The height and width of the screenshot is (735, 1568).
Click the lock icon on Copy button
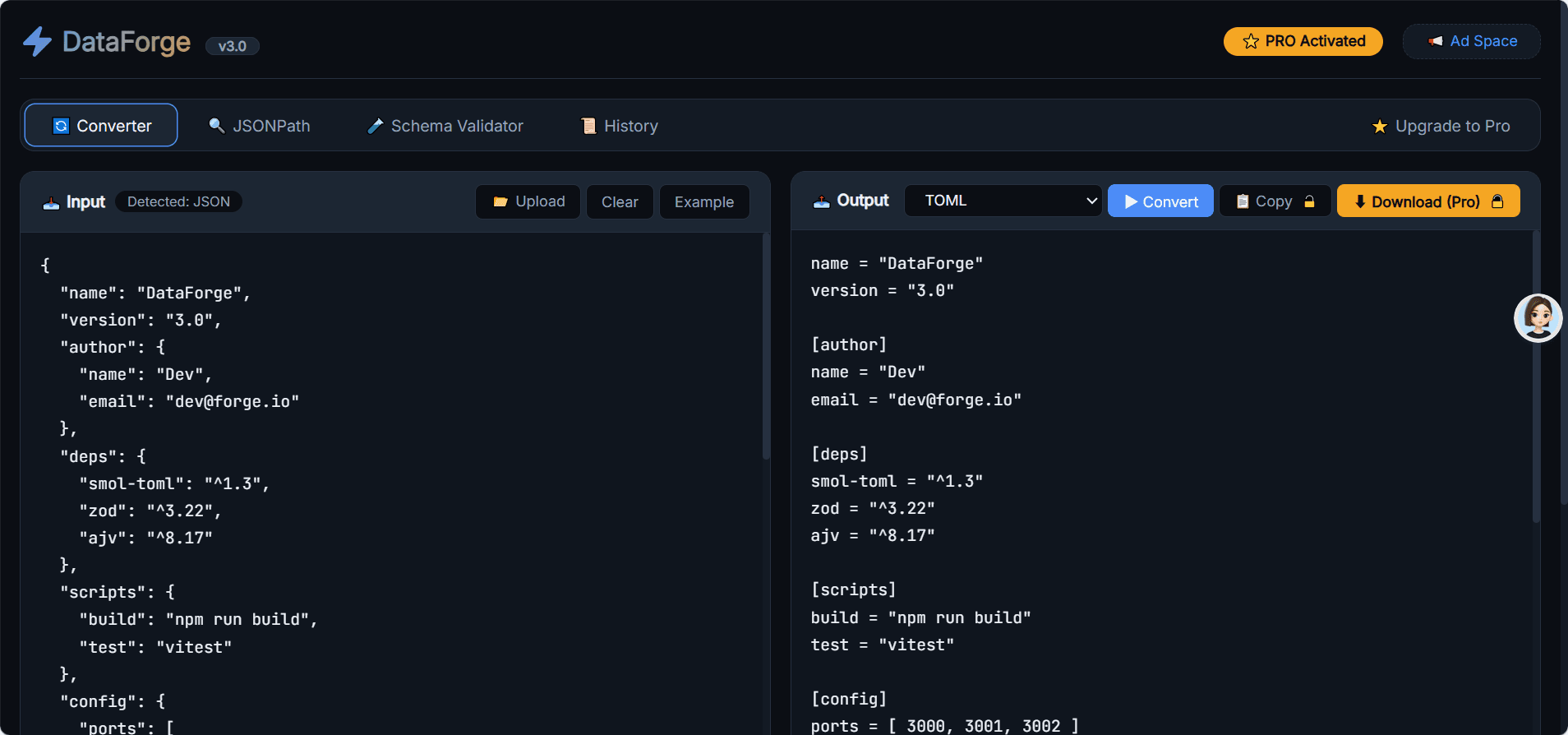point(1309,201)
